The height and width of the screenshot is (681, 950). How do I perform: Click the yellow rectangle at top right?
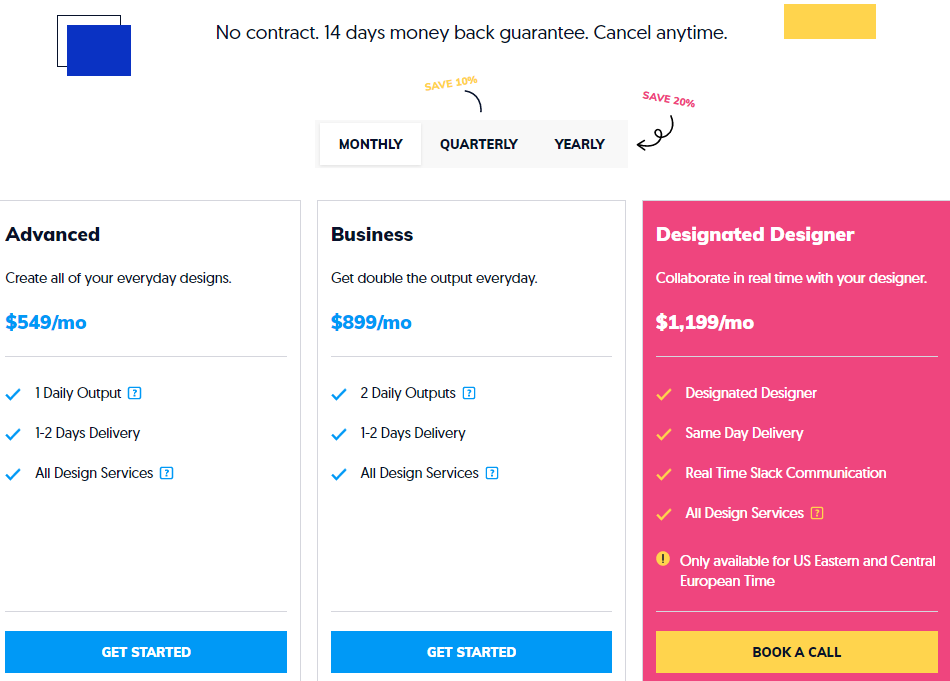(x=829, y=21)
